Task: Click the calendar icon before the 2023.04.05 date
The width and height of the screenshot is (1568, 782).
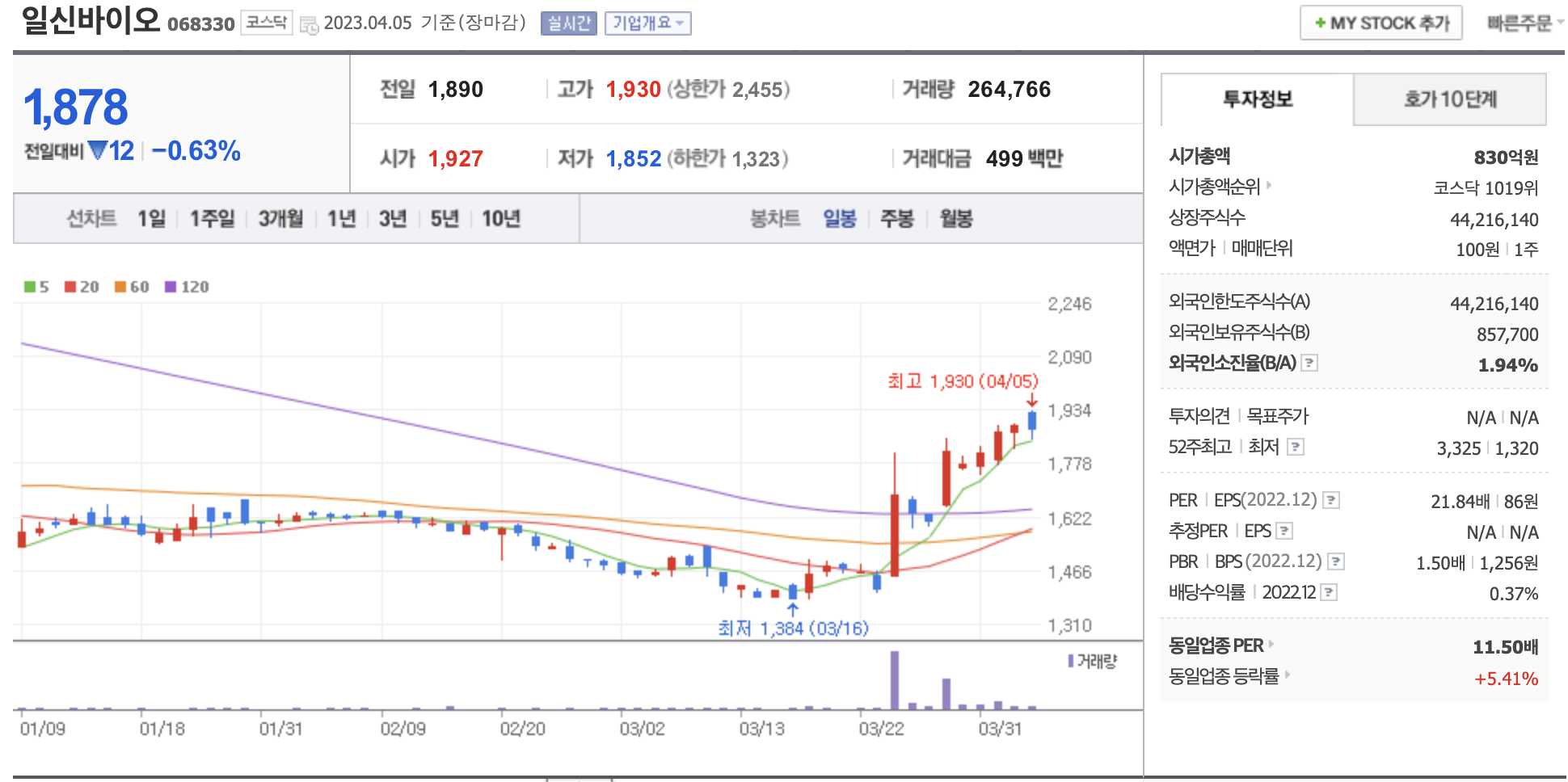Action: (x=308, y=24)
